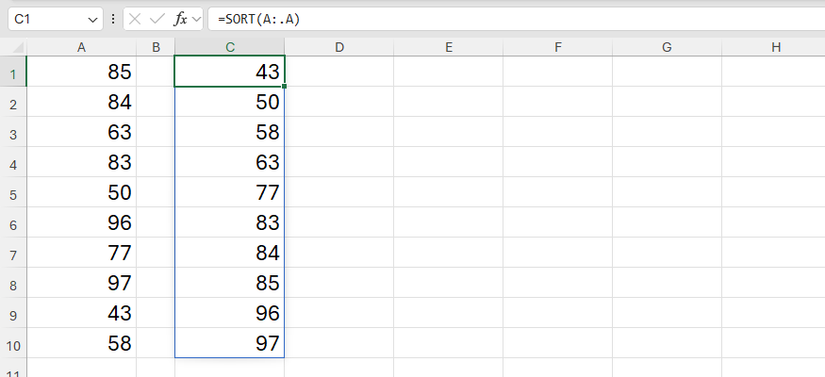The width and height of the screenshot is (825, 377).
Task: Select row 1 header
Action: point(13,72)
